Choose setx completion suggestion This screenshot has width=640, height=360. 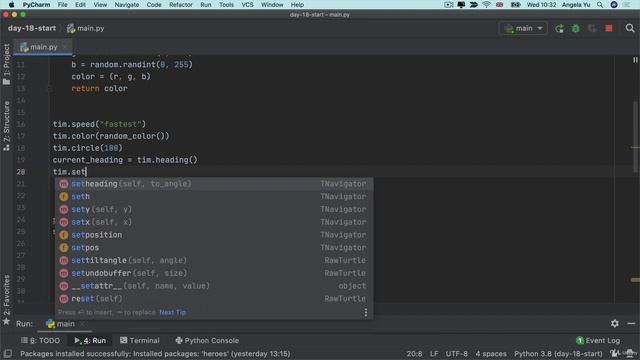tap(214, 222)
